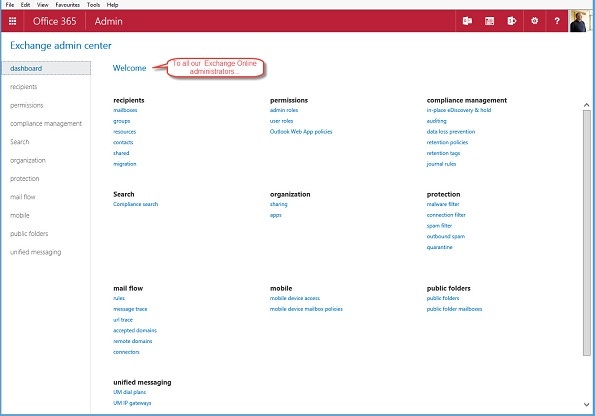
Task: Open the user roles link
Action: (x=281, y=121)
